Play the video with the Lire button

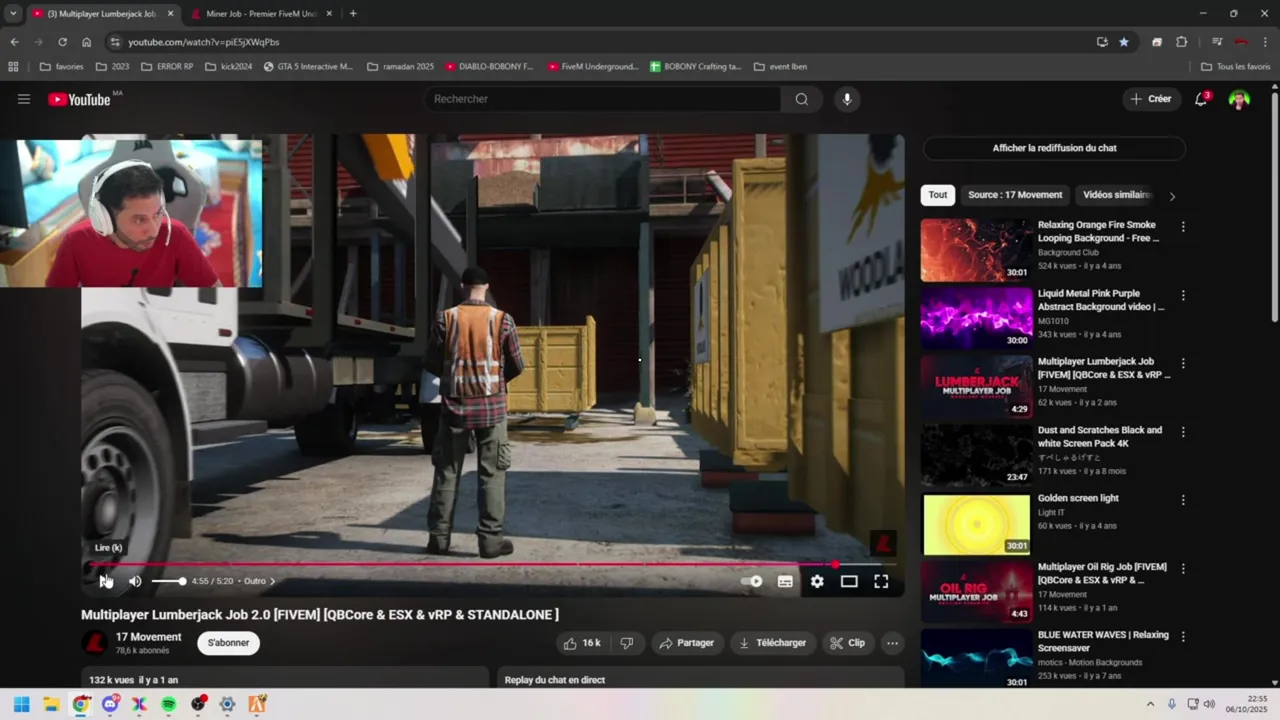[104, 581]
